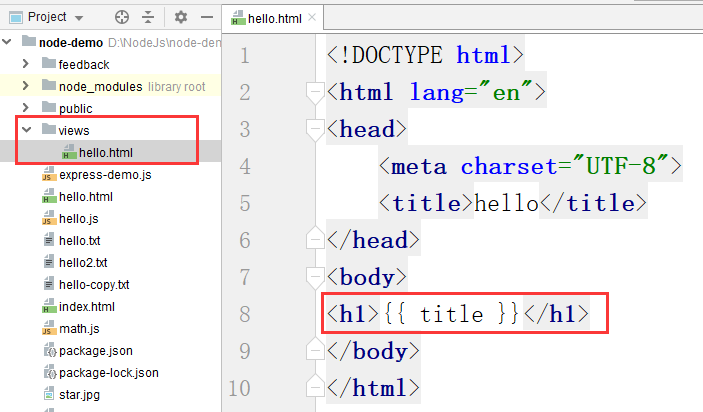The width and height of the screenshot is (703, 412).
Task: Click fold end marker at line 6
Action: coord(315,239)
